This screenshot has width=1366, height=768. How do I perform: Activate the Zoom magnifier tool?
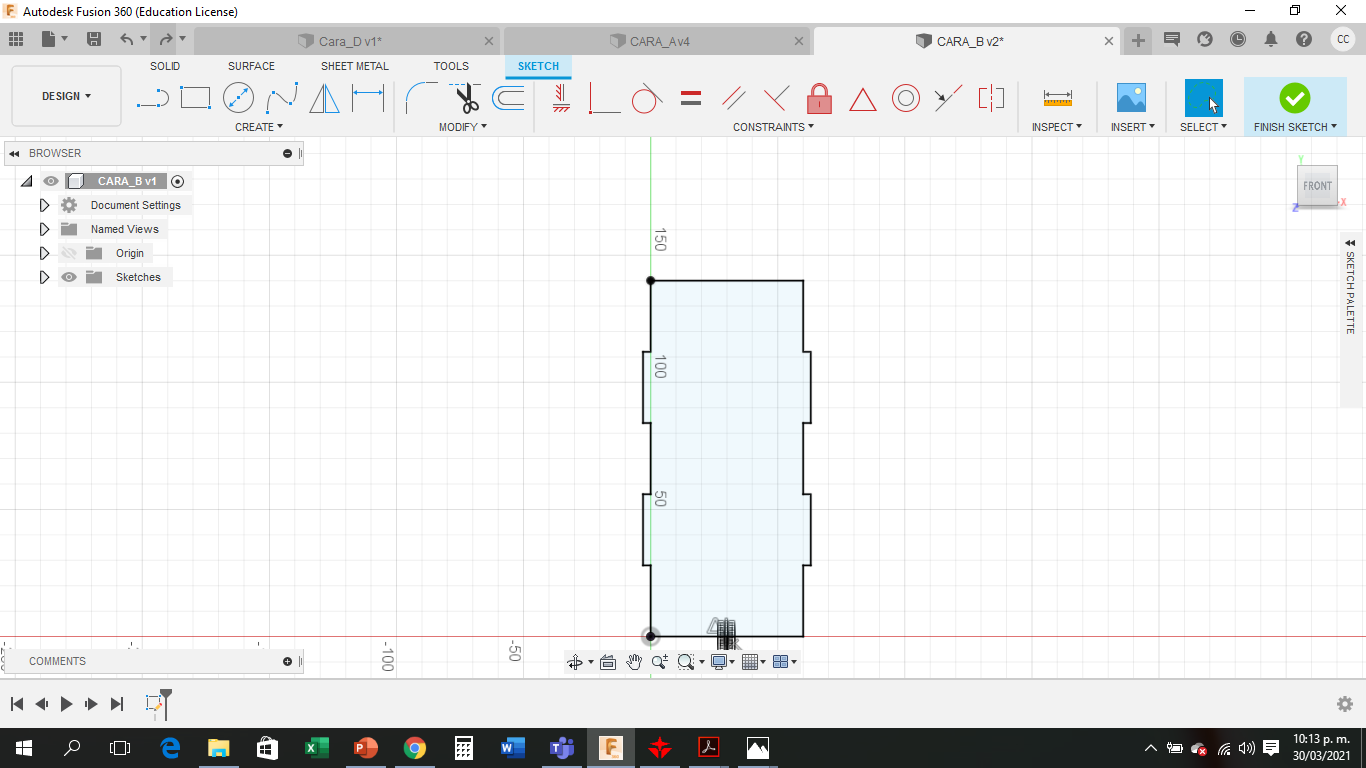[x=660, y=662]
